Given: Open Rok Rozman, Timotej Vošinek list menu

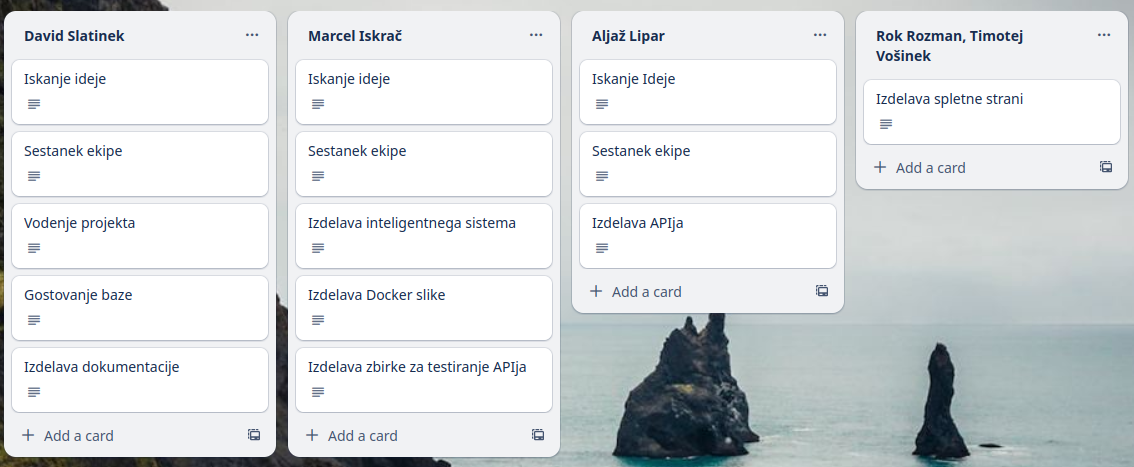Looking at the screenshot, I should (x=1104, y=35).
